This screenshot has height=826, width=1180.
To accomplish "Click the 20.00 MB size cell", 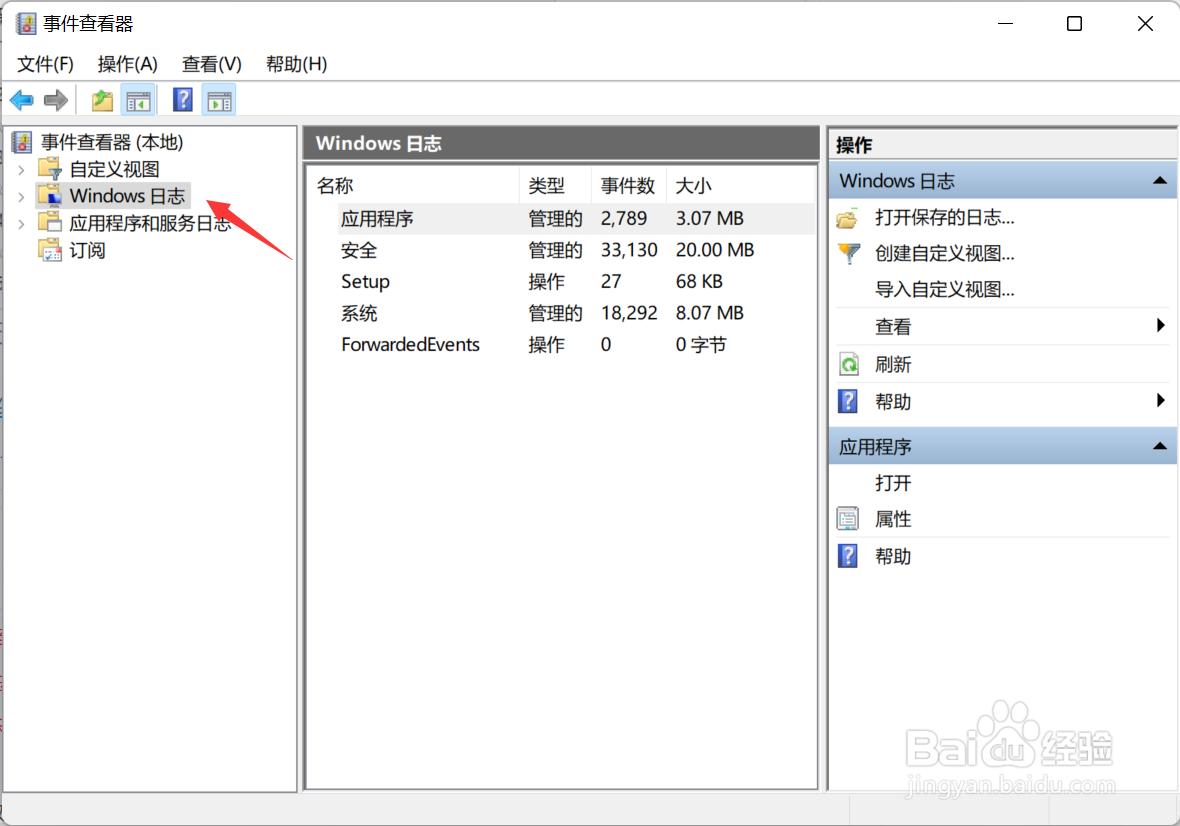I will pyautogui.click(x=715, y=251).
